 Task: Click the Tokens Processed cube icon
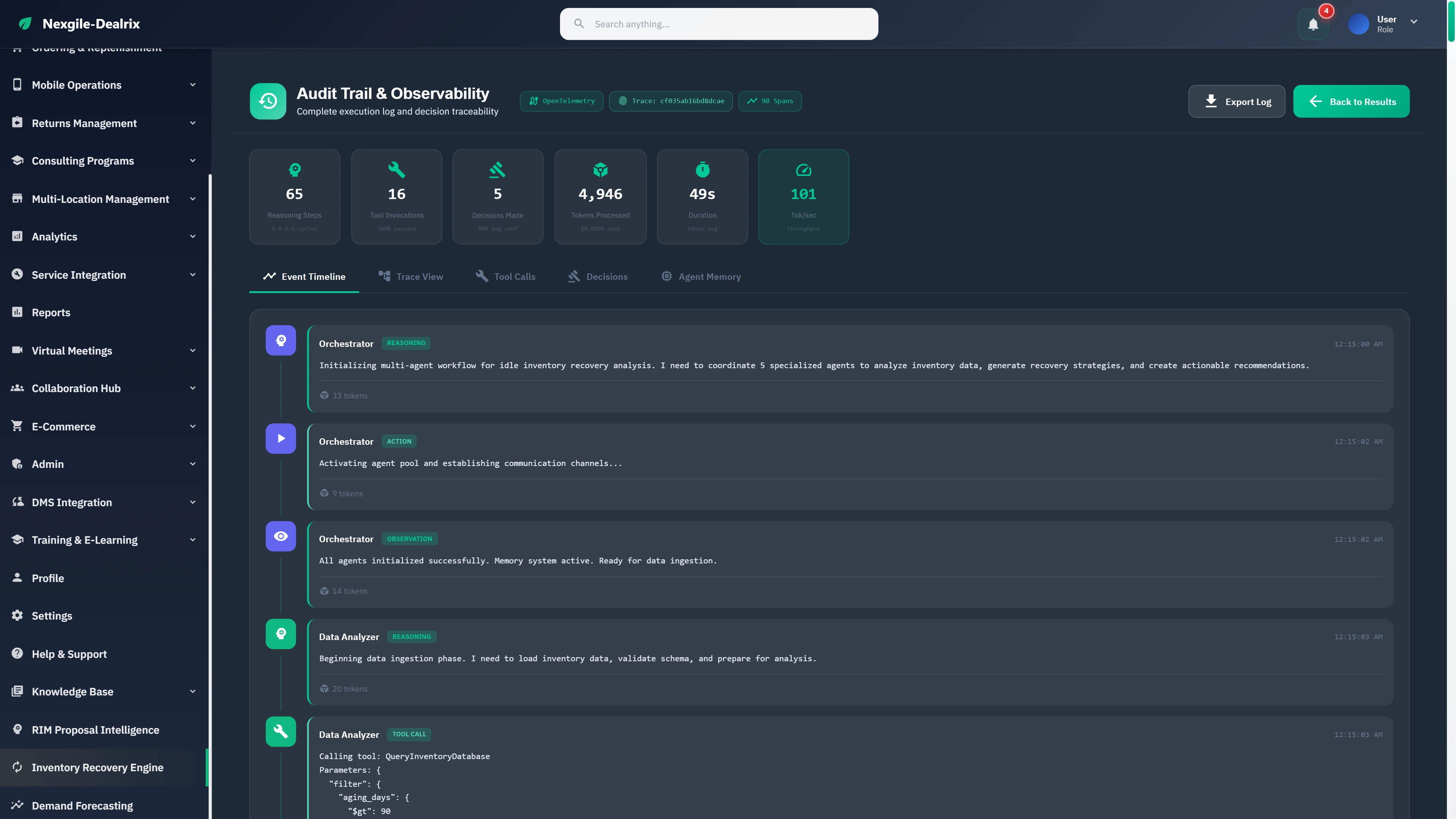tap(600, 170)
